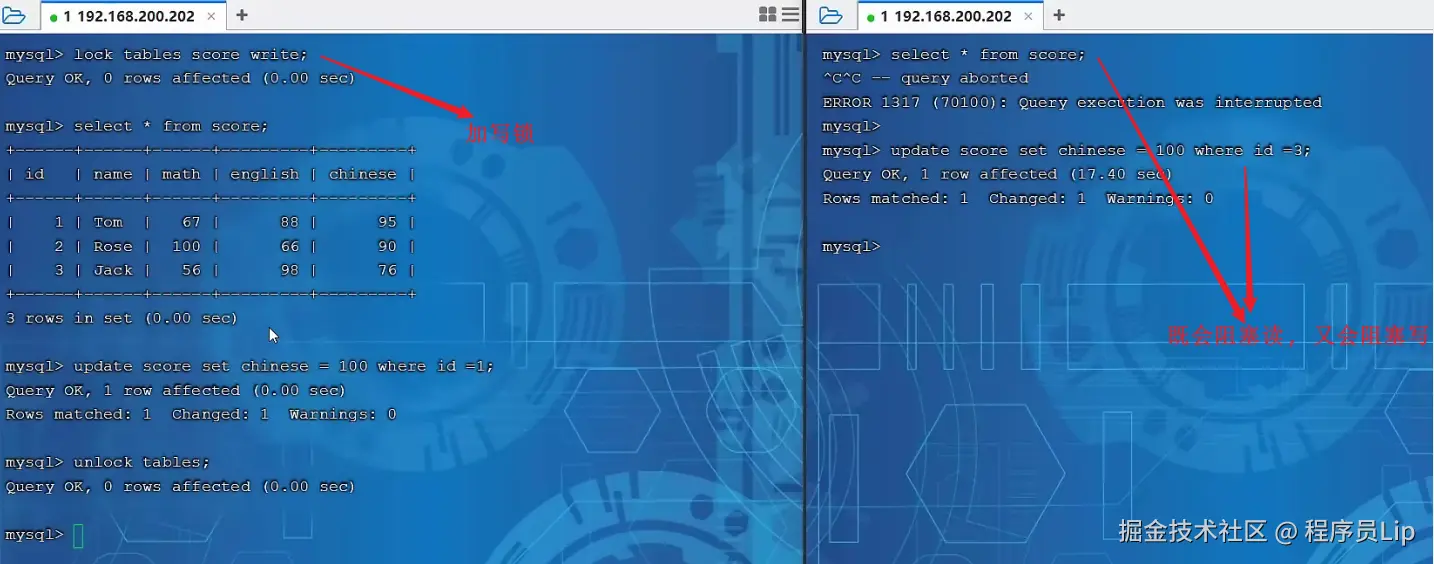Close the right 192.168.200.202 tab
This screenshot has width=1434, height=564.
click(x=1030, y=16)
